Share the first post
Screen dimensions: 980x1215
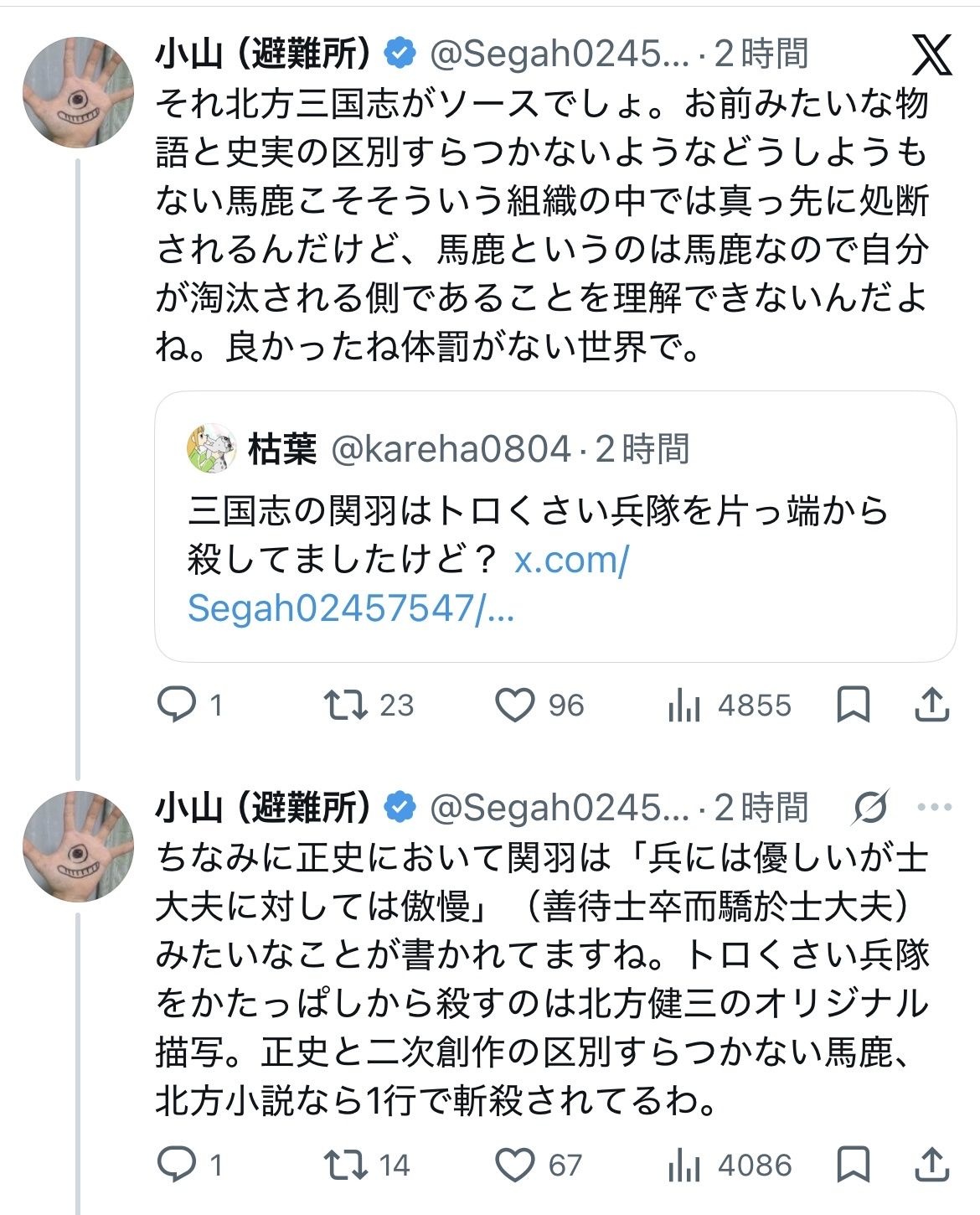931,705
